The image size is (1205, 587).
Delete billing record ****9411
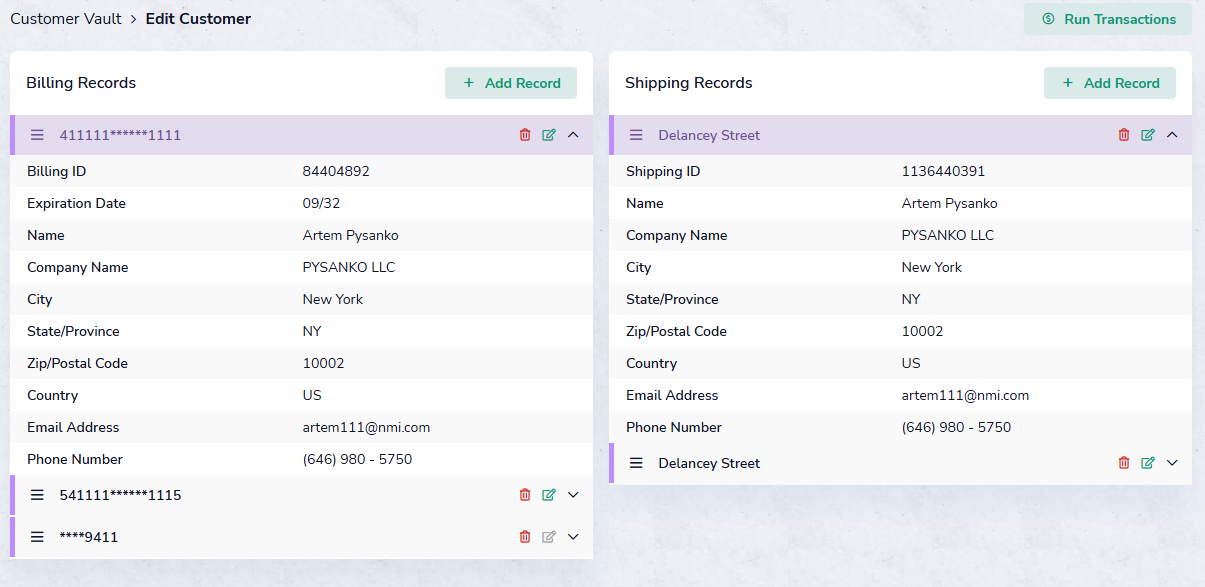(525, 537)
